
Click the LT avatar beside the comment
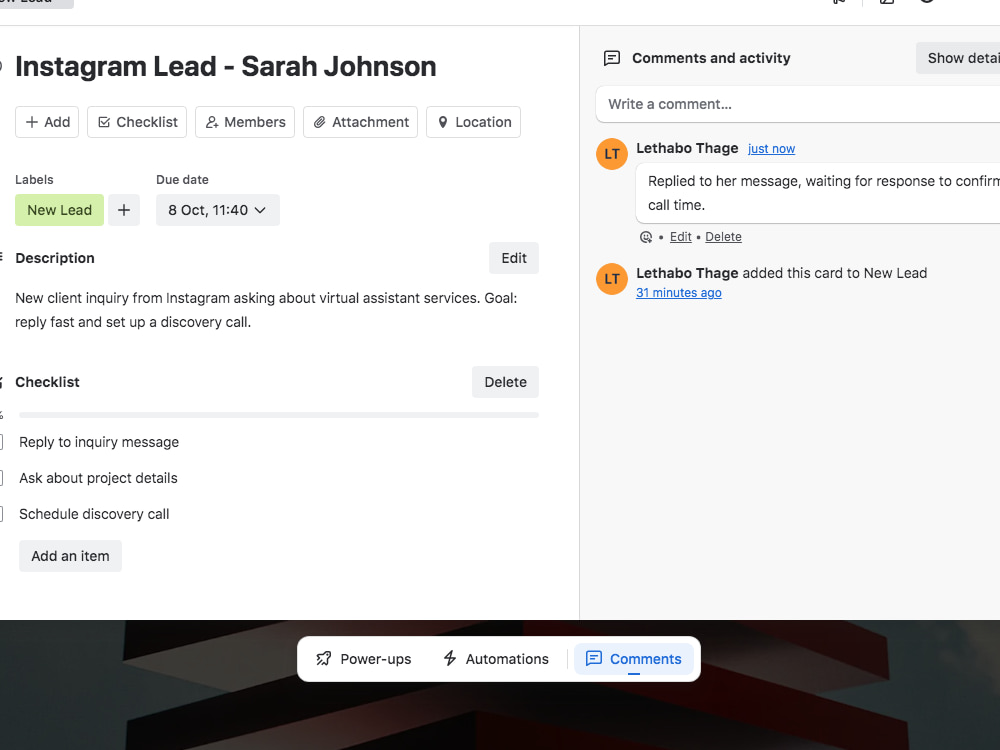tap(612, 154)
